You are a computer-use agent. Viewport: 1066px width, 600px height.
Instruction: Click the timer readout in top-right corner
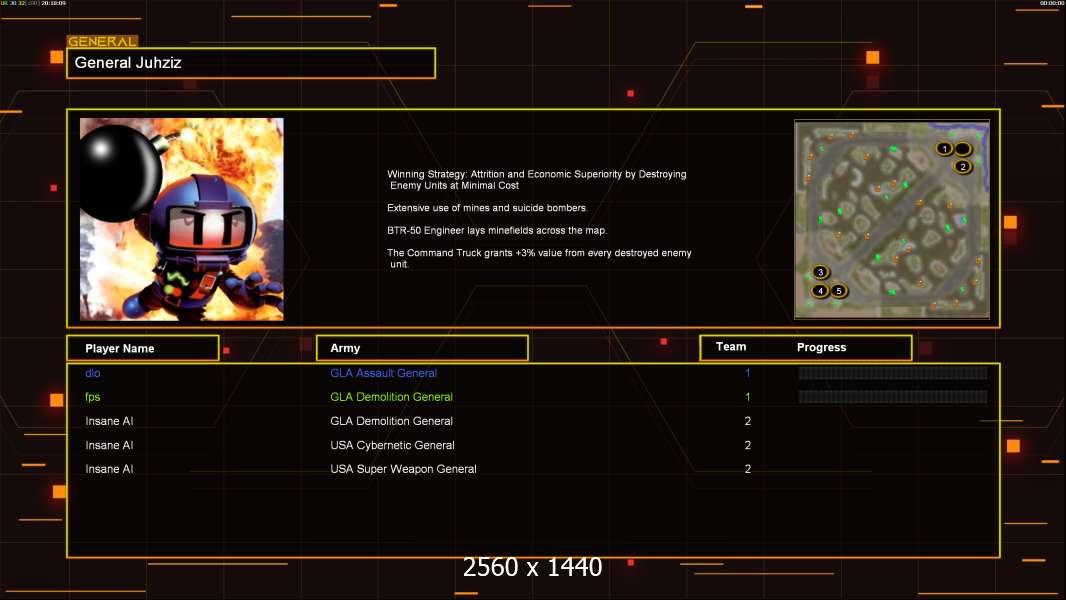point(1051,3)
